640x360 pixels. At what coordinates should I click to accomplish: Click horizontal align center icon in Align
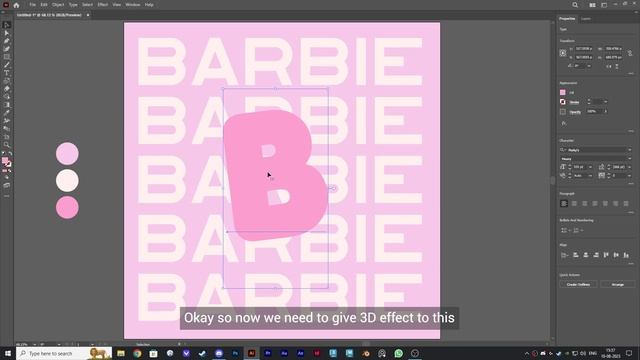[586, 255]
